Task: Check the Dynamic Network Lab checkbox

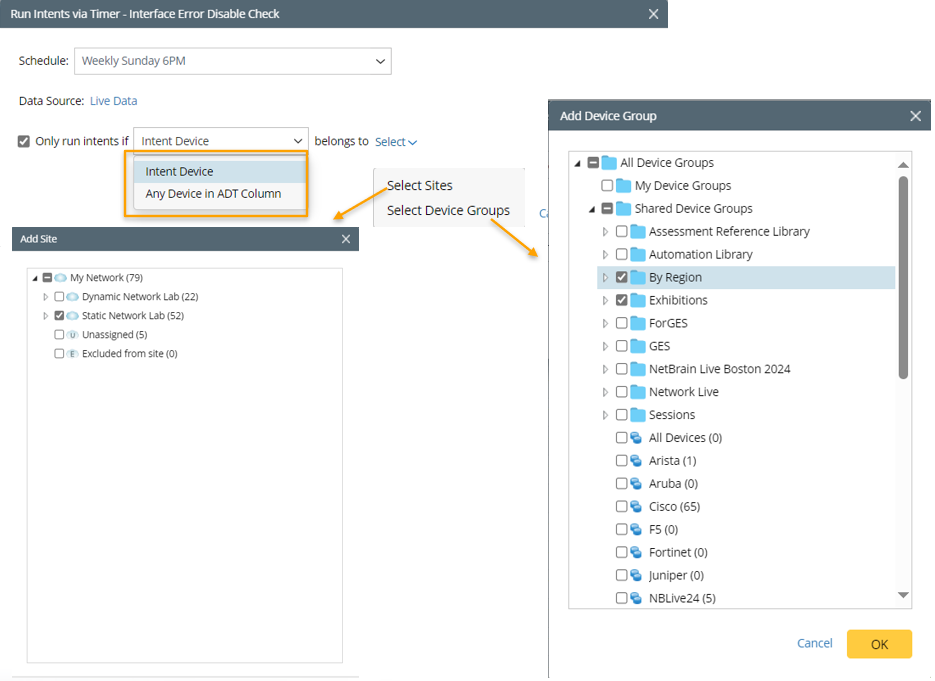Action: point(59,297)
